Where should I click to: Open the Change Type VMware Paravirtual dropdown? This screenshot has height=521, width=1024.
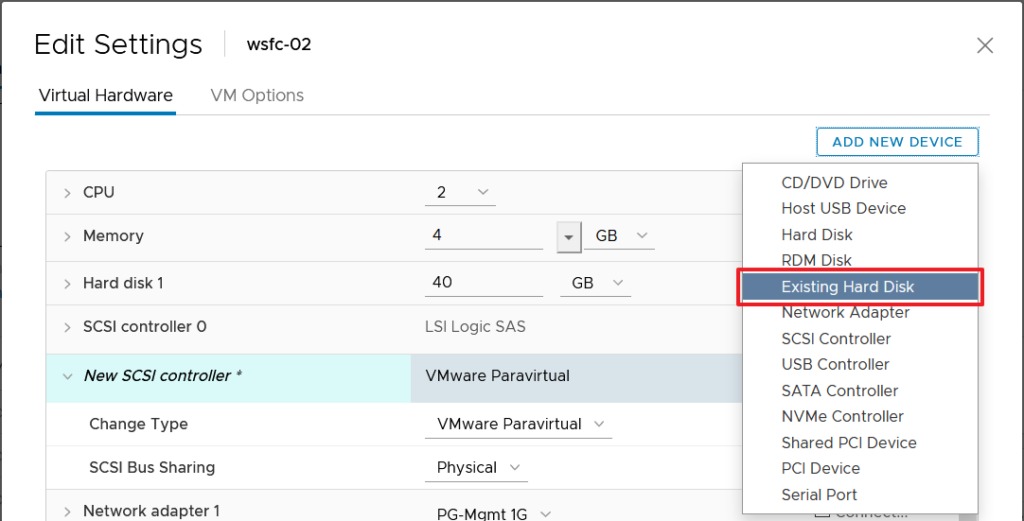[x=518, y=424]
